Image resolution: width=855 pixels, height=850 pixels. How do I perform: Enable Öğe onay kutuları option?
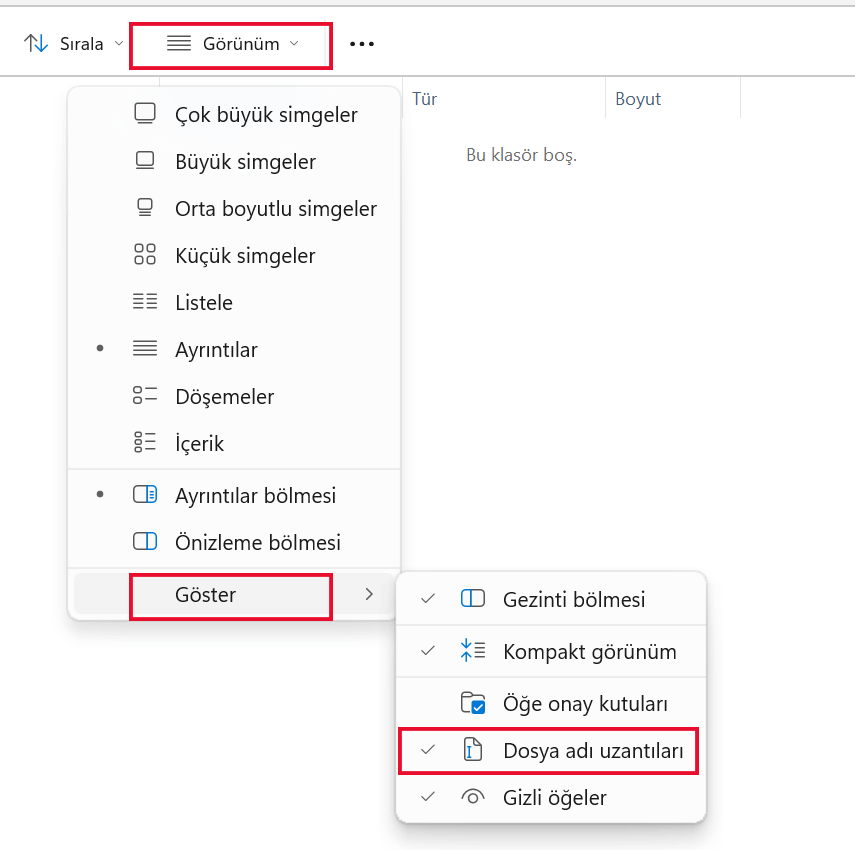tap(551, 703)
